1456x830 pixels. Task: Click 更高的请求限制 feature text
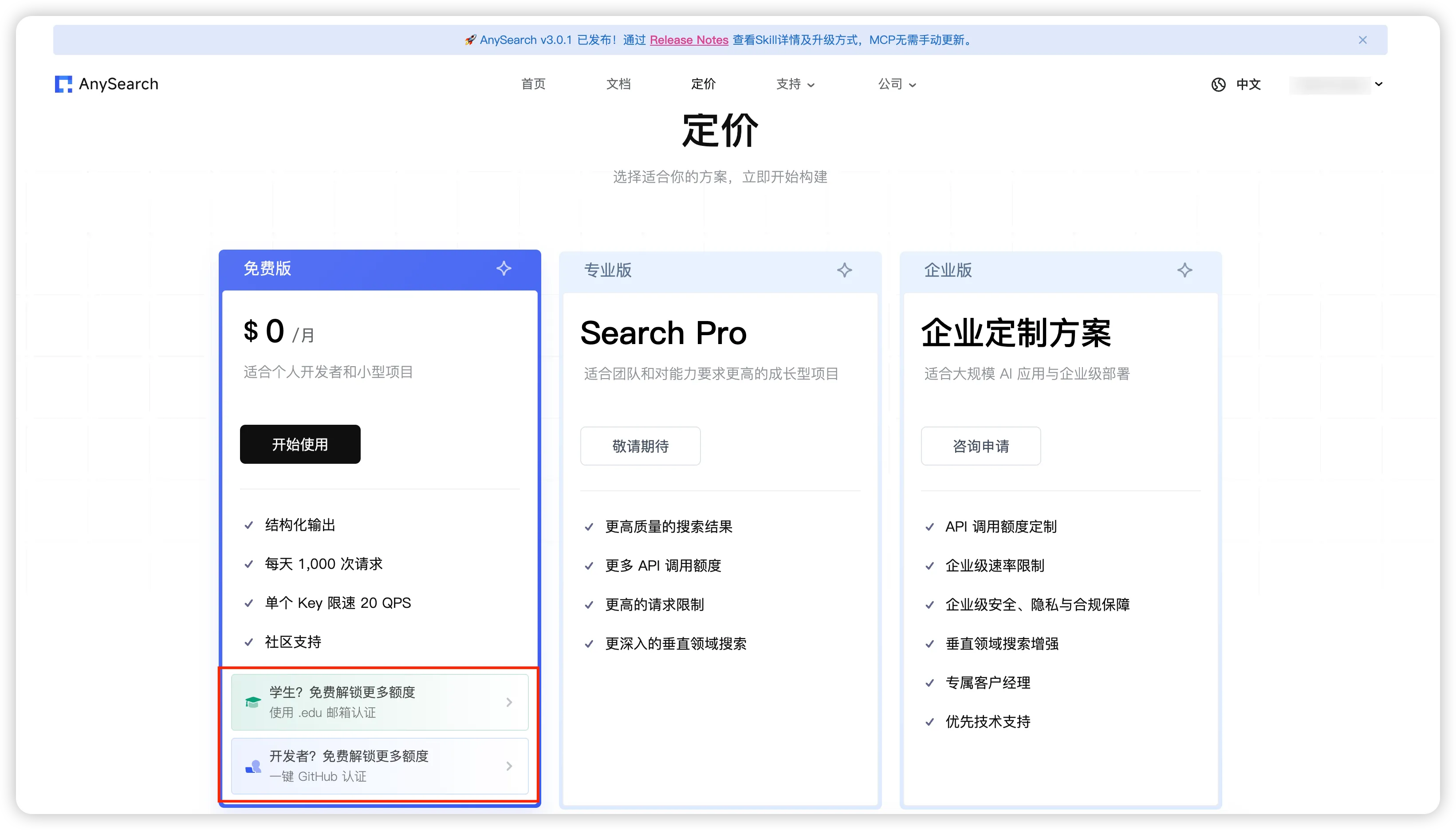[655, 604]
